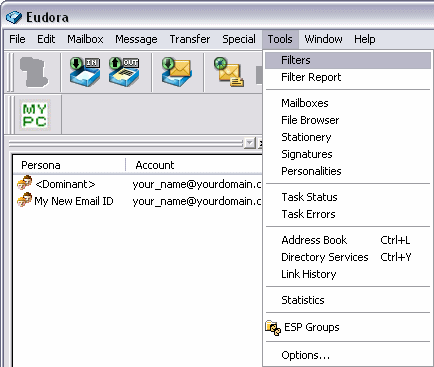Choose Task Errors menu entry
The height and width of the screenshot is (367, 434).
pos(348,214)
